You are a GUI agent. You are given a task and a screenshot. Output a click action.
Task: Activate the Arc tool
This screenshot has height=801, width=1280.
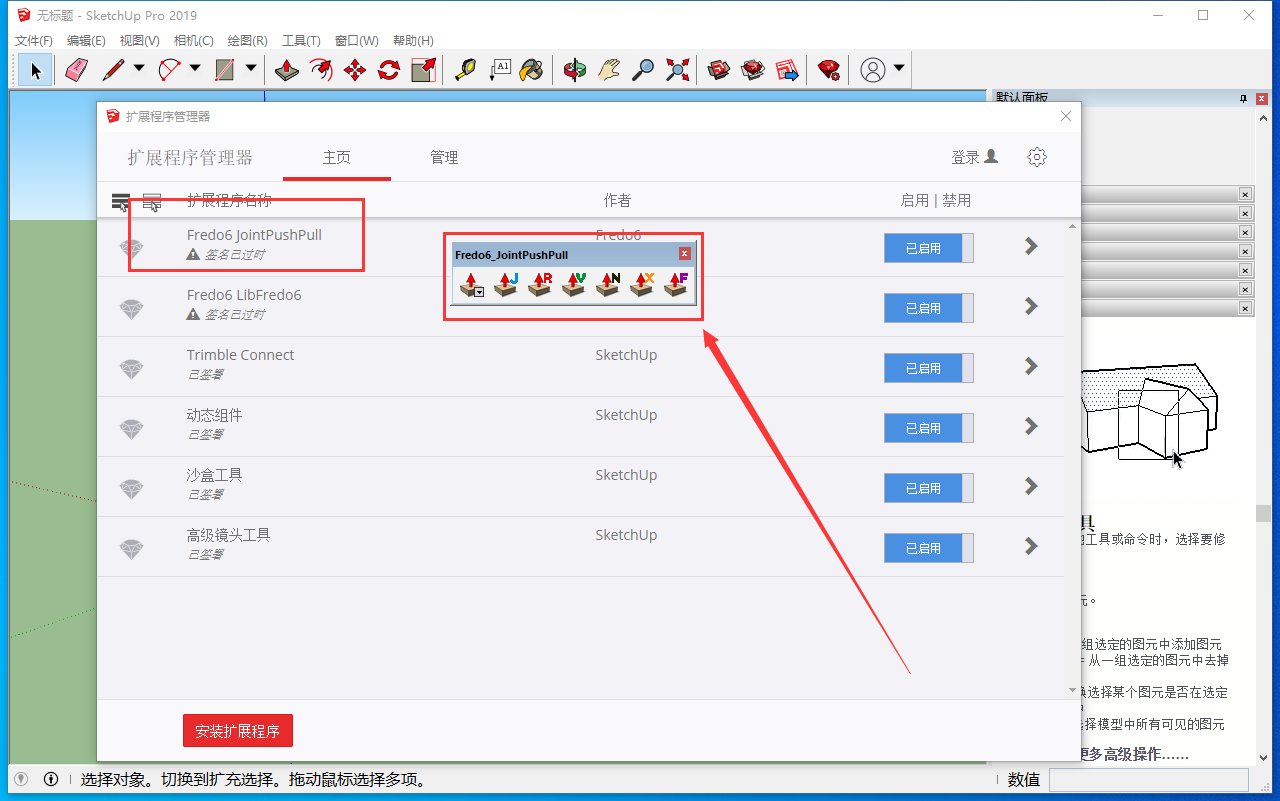tap(169, 70)
